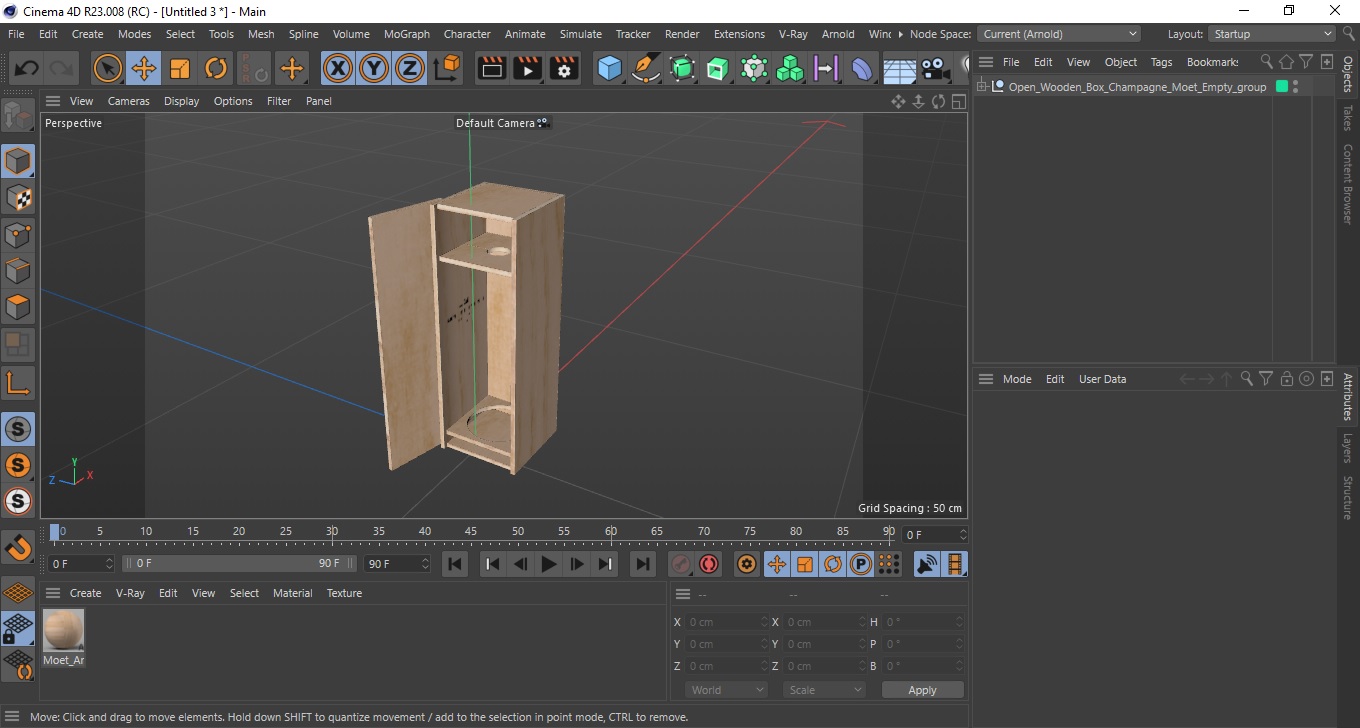Screen dimensions: 1360x728
Task: Go to end of animation
Action: point(643,564)
